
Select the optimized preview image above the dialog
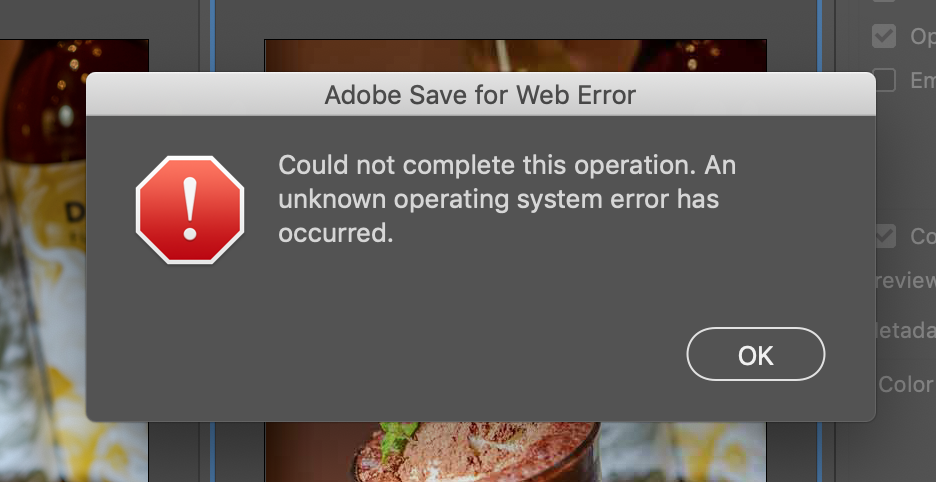[515, 56]
